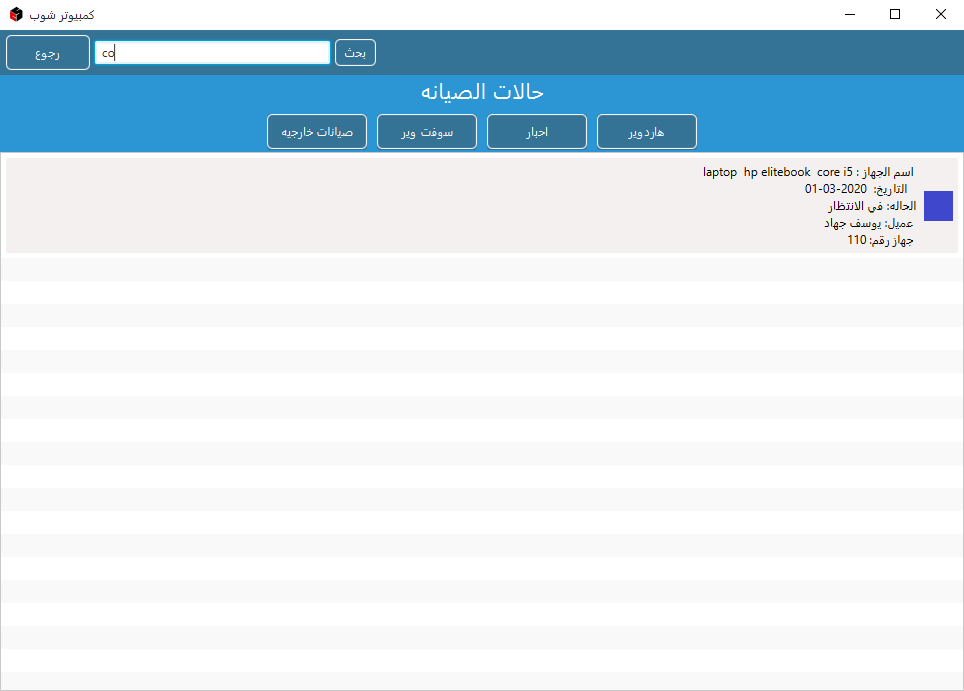This screenshot has height=691, width=964.
Task: Close the Computer Shop window
Action: coord(940,15)
